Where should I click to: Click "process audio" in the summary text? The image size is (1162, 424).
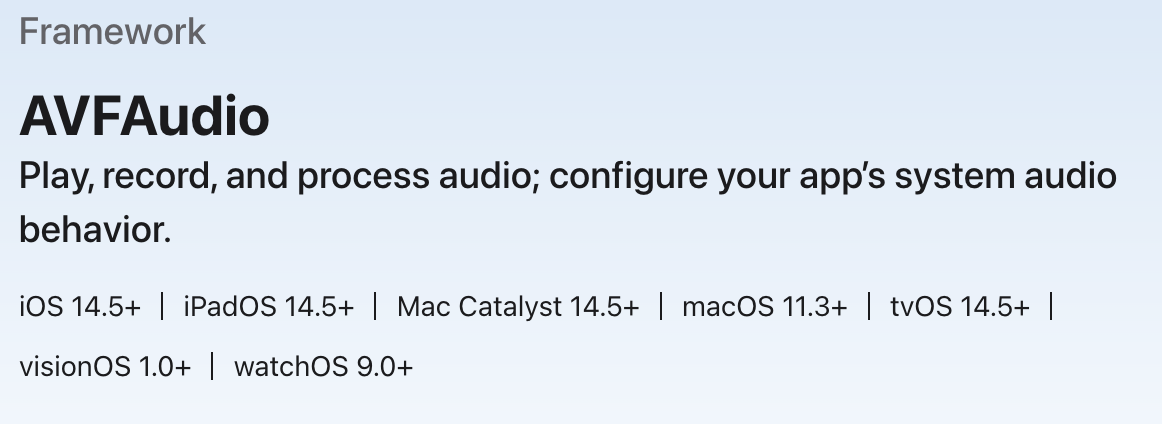click(416, 177)
